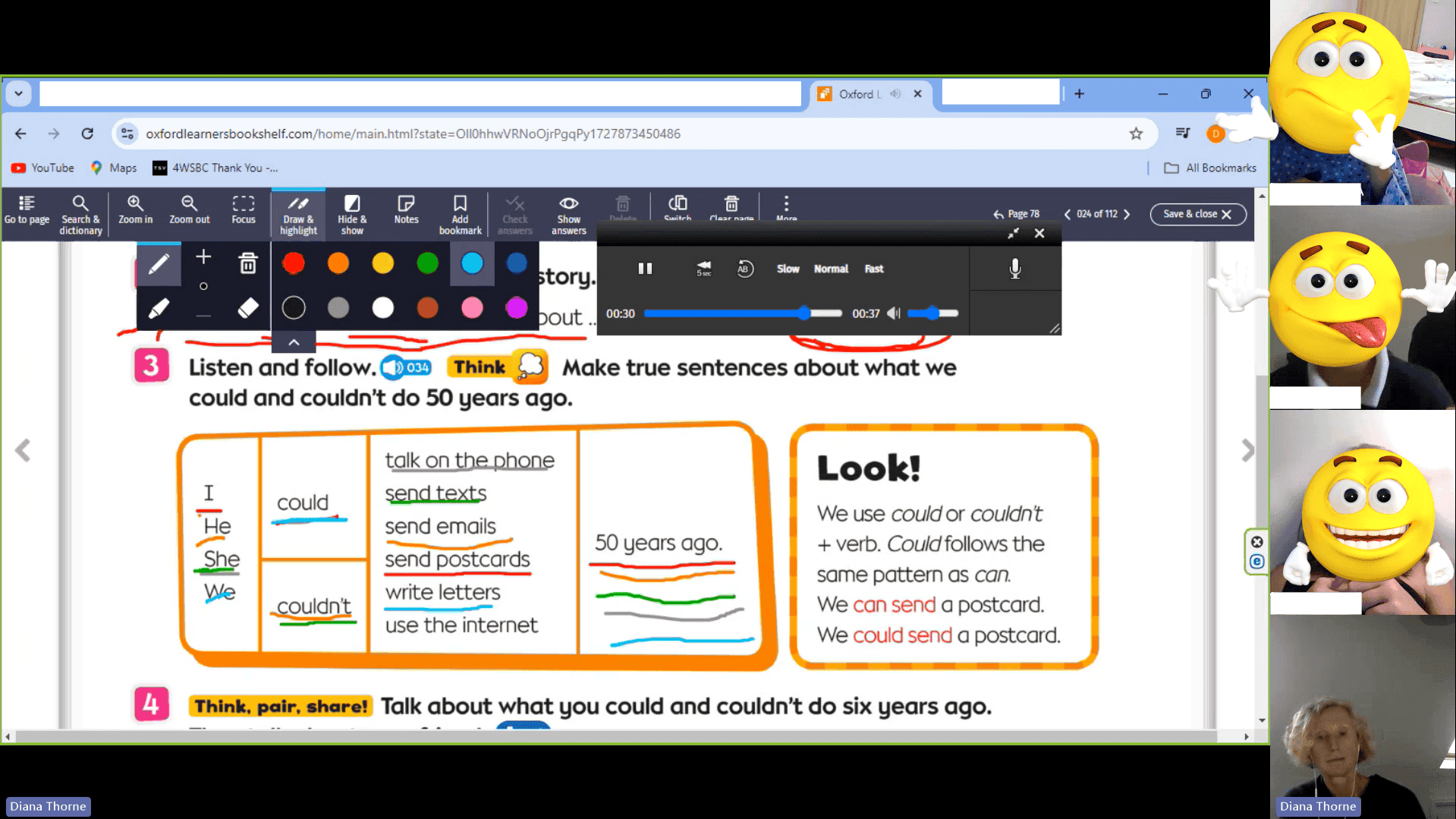Set audio speed to Fast

(874, 269)
